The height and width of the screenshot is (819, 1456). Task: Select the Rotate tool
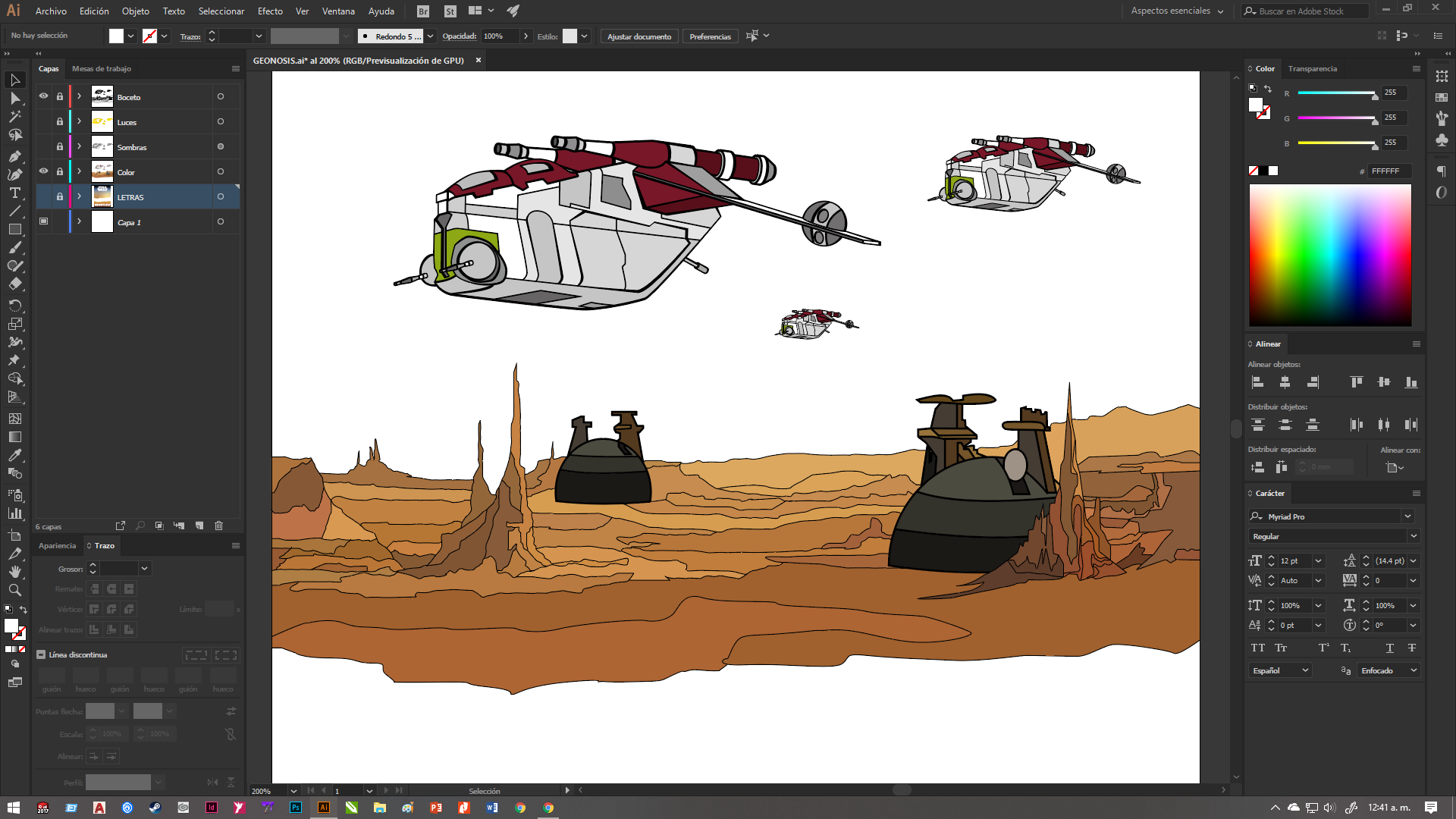14,306
